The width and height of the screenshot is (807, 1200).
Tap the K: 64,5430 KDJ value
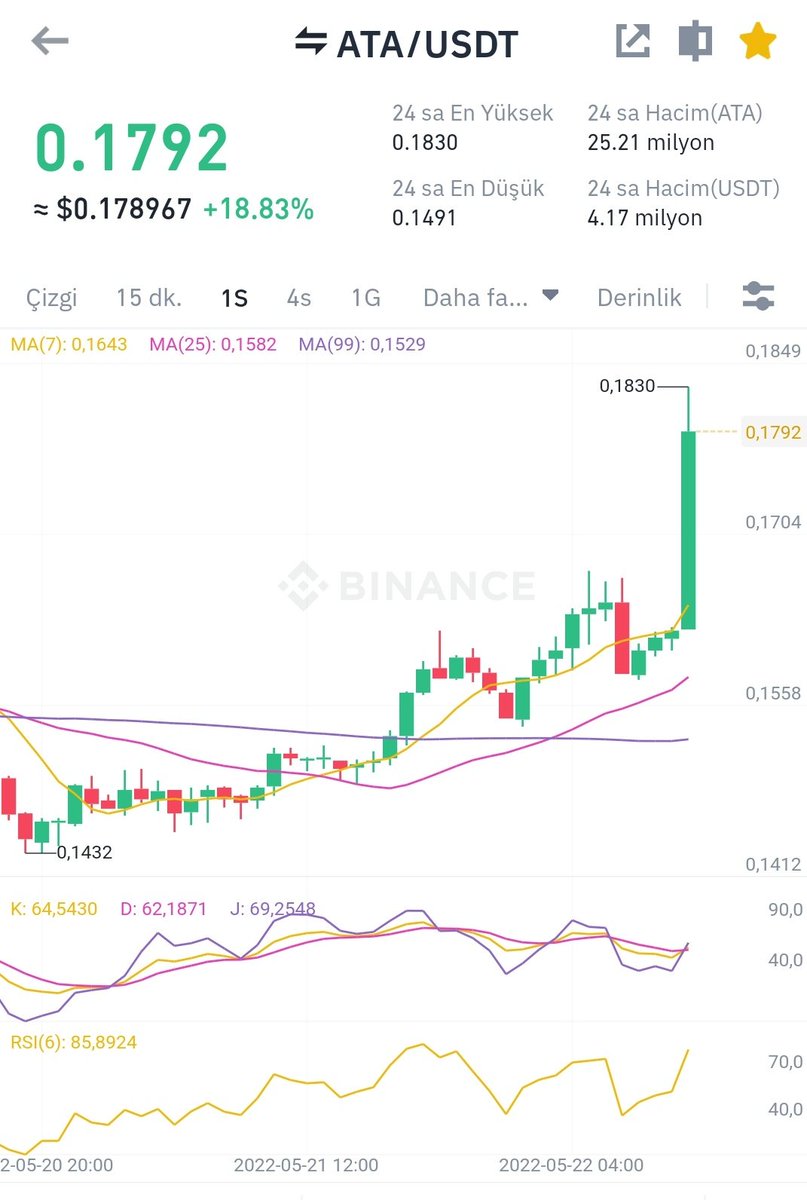click(x=54, y=909)
